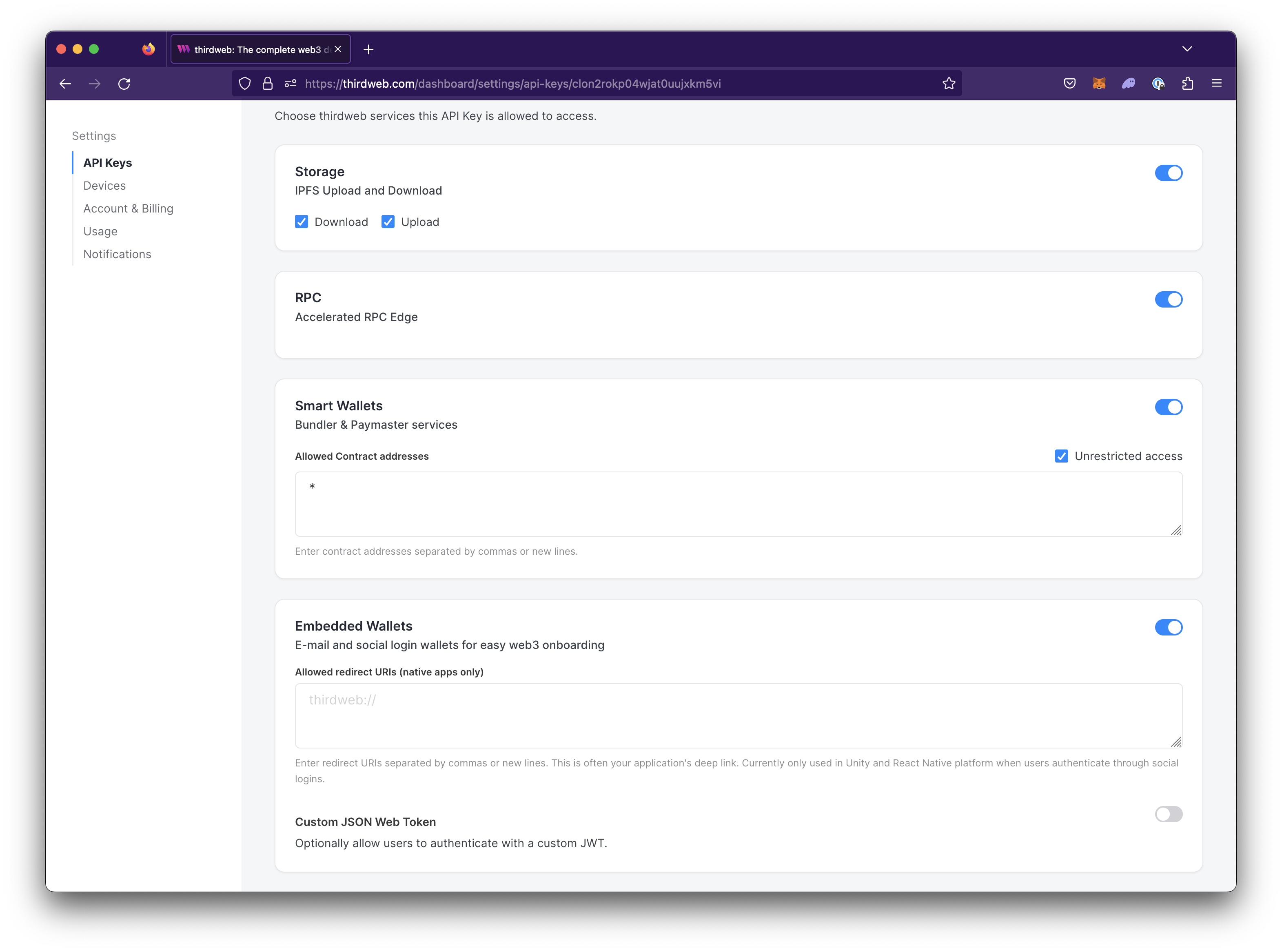This screenshot has width=1282, height=952.
Task: Open the MetaMask extension
Action: 1099,84
